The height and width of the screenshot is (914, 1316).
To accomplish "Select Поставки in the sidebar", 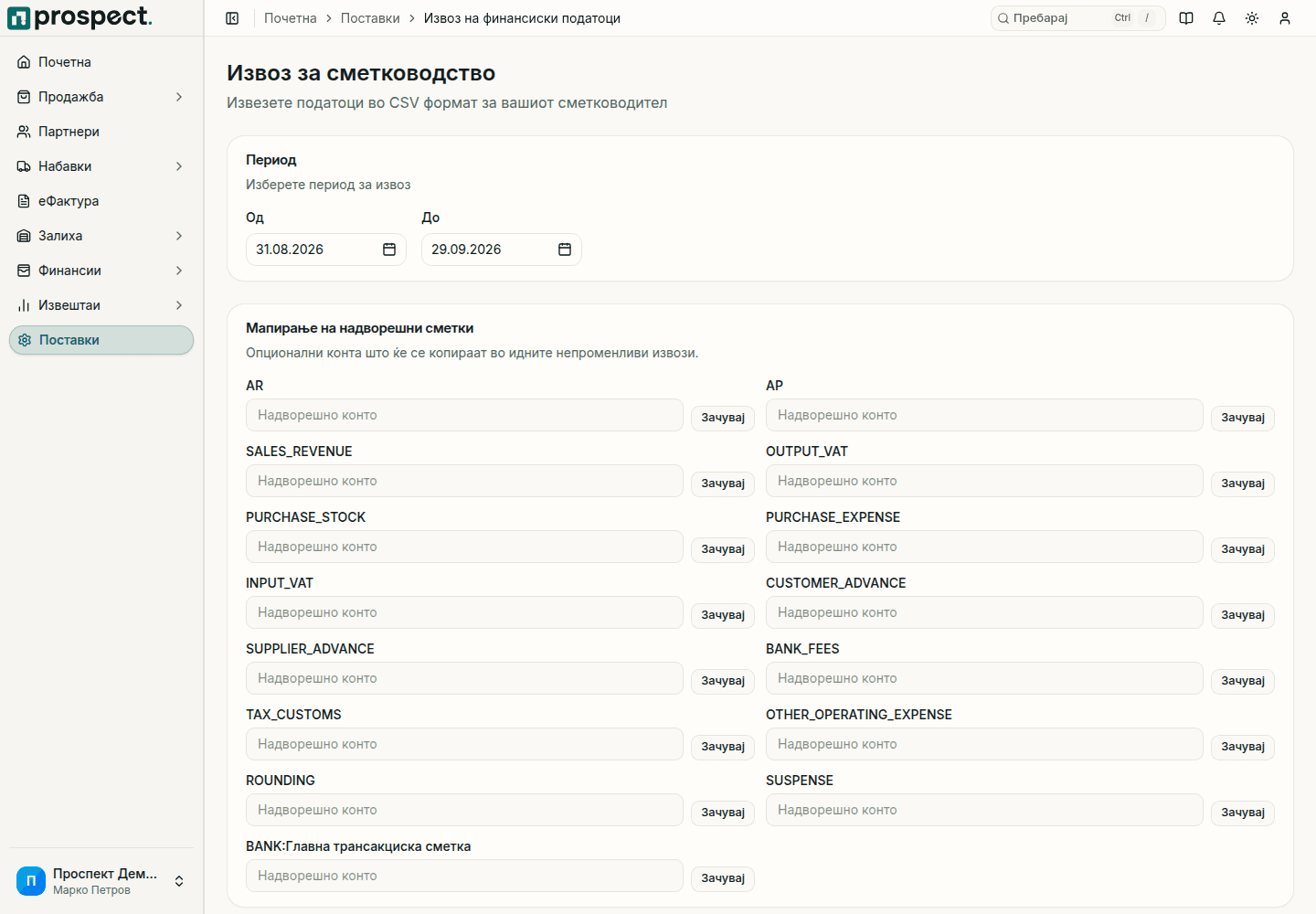I will coord(101,340).
